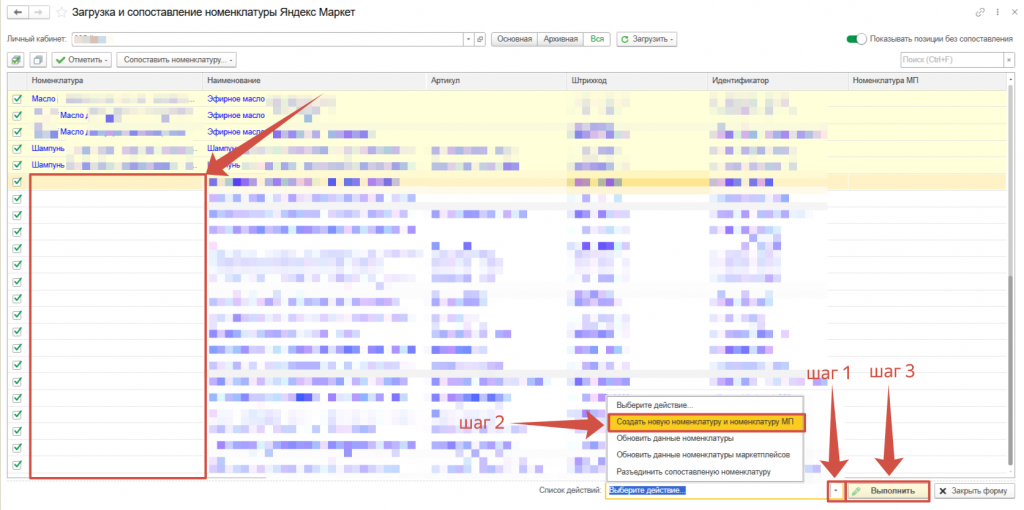Uncheck the last Шампунь row checkbox
Image resolution: width=1024 pixels, height=510 pixels.
click(x=16, y=164)
